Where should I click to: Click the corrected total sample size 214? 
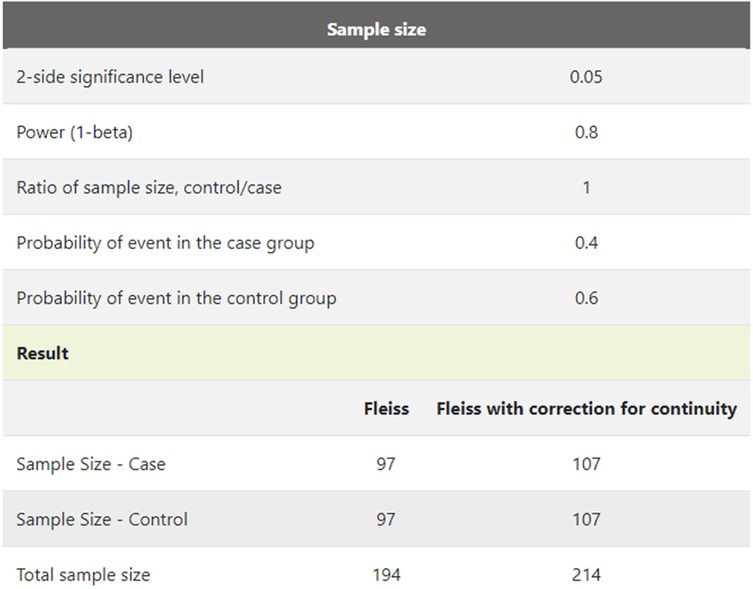586,575
